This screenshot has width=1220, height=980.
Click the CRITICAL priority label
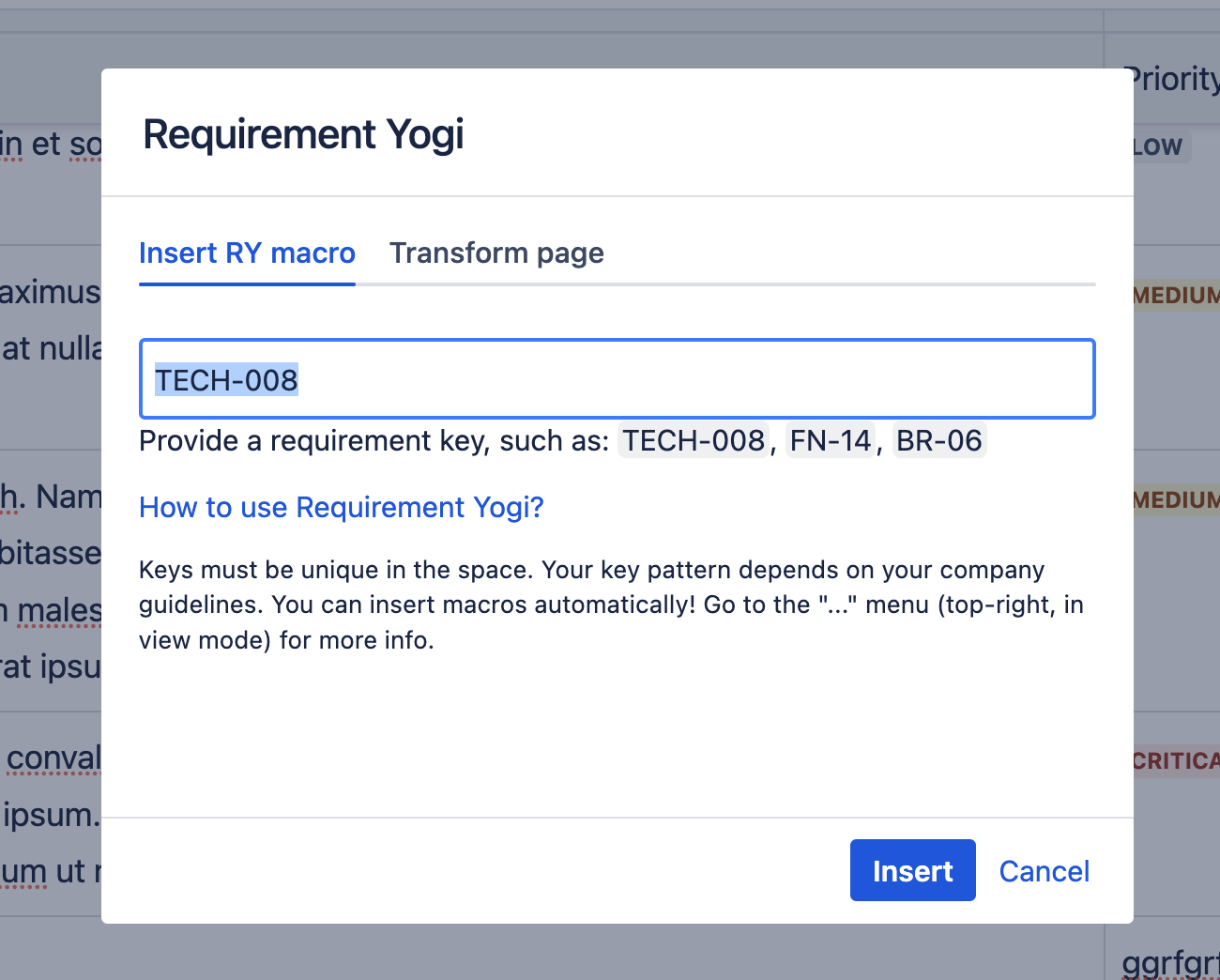coord(1175,760)
